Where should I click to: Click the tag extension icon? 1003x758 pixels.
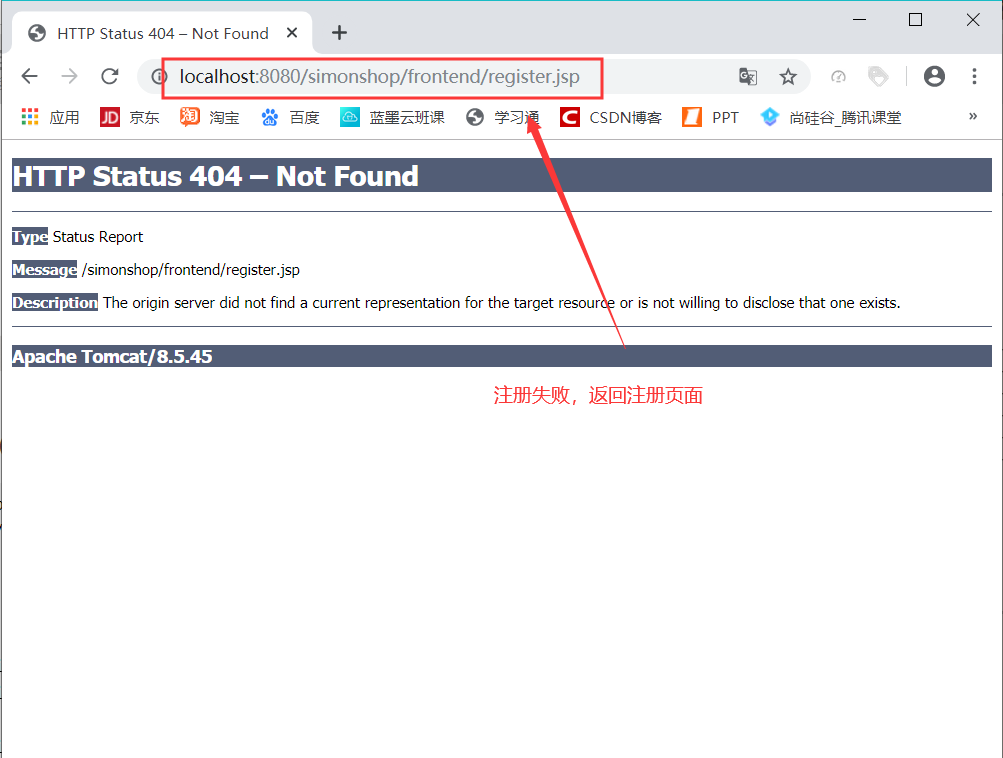[x=878, y=77]
